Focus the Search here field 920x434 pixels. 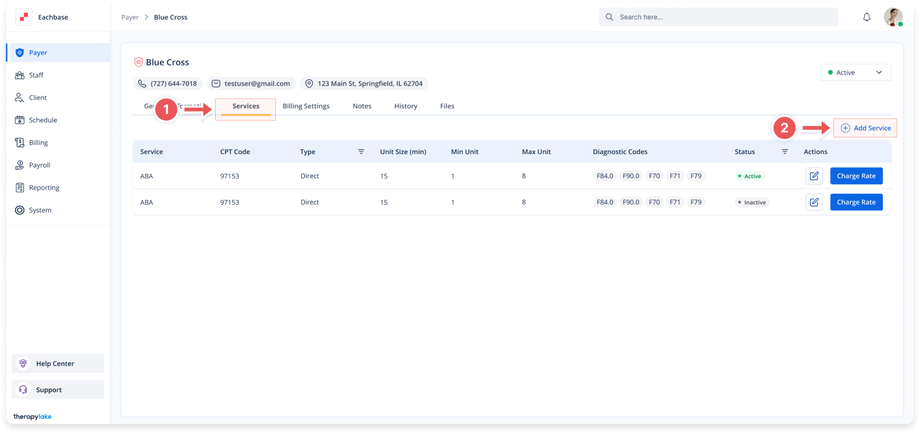pyautogui.click(x=718, y=17)
